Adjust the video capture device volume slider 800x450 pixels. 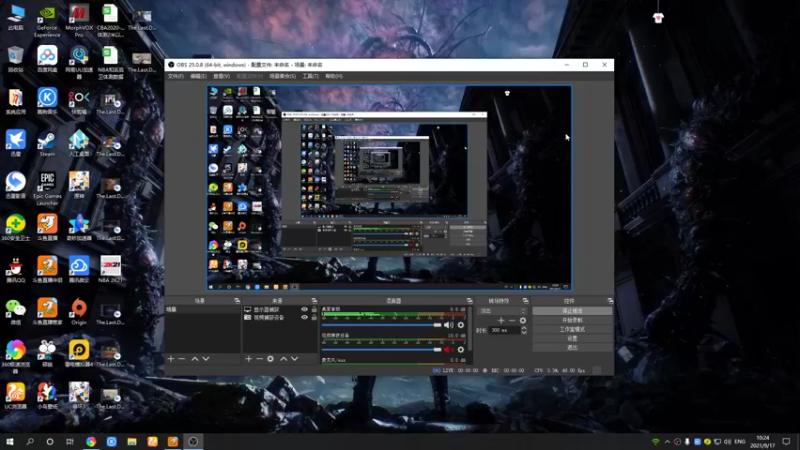(x=381, y=349)
